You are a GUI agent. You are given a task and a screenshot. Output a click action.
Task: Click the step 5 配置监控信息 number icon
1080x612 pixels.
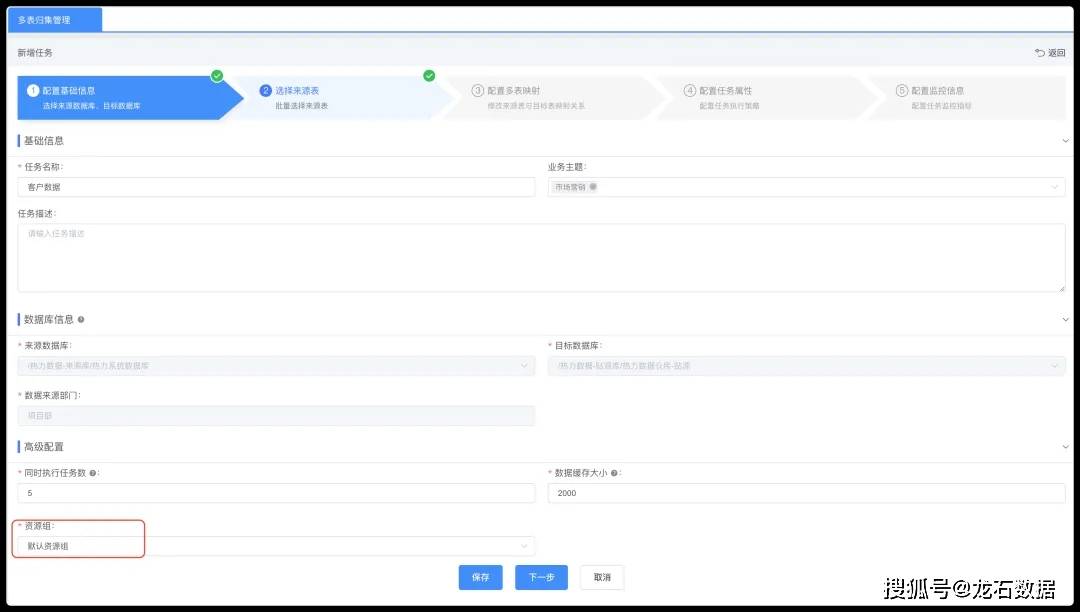pos(902,91)
